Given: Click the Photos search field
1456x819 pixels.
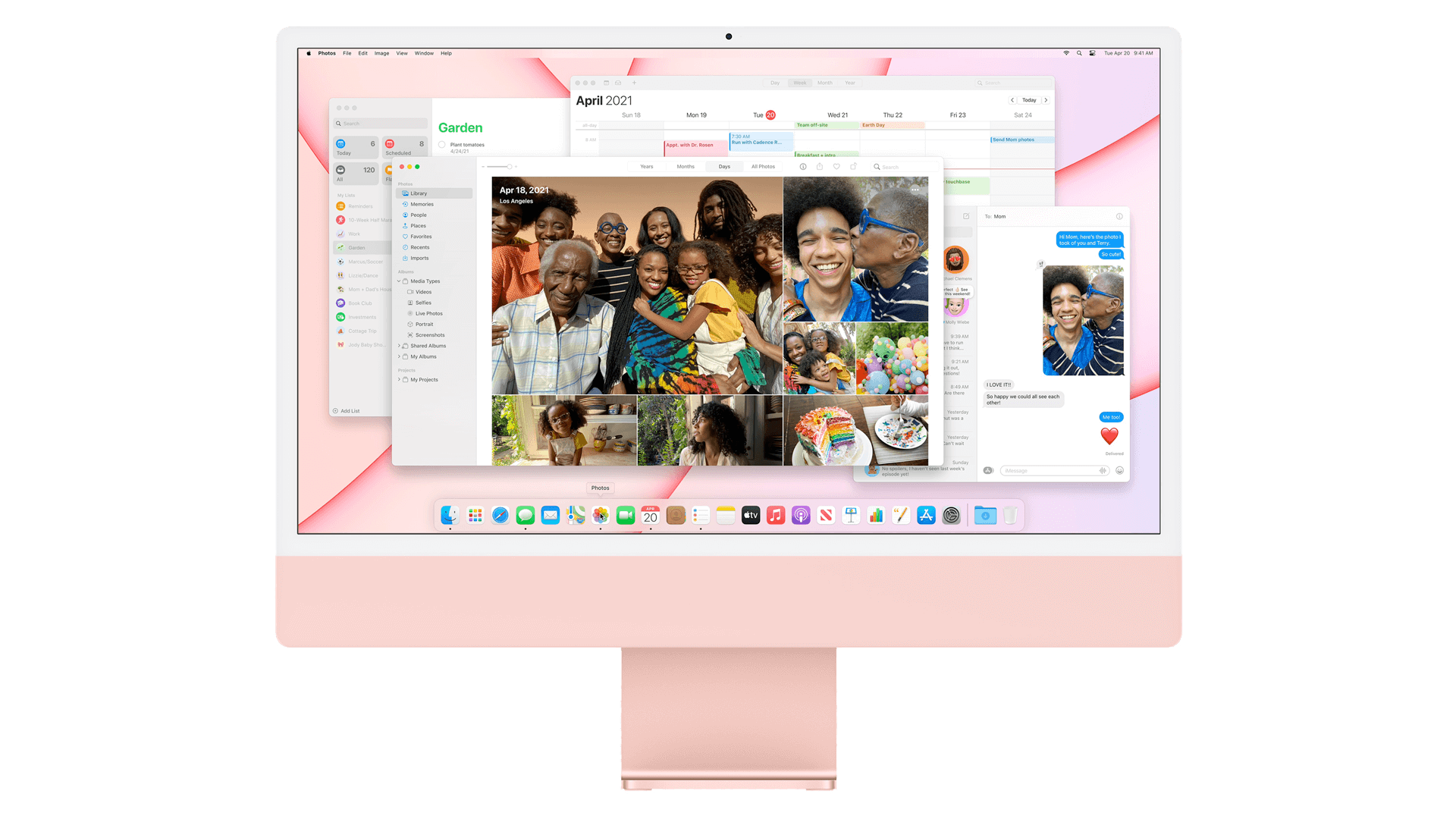Looking at the screenshot, I should tap(903, 167).
